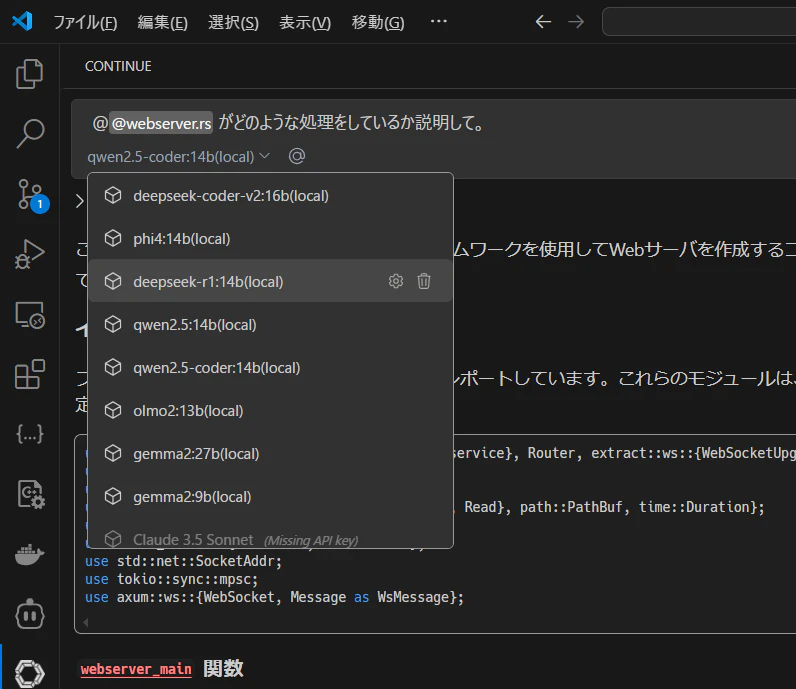
Task: Open Source Control view with 1 badge
Action: [x=31, y=195]
